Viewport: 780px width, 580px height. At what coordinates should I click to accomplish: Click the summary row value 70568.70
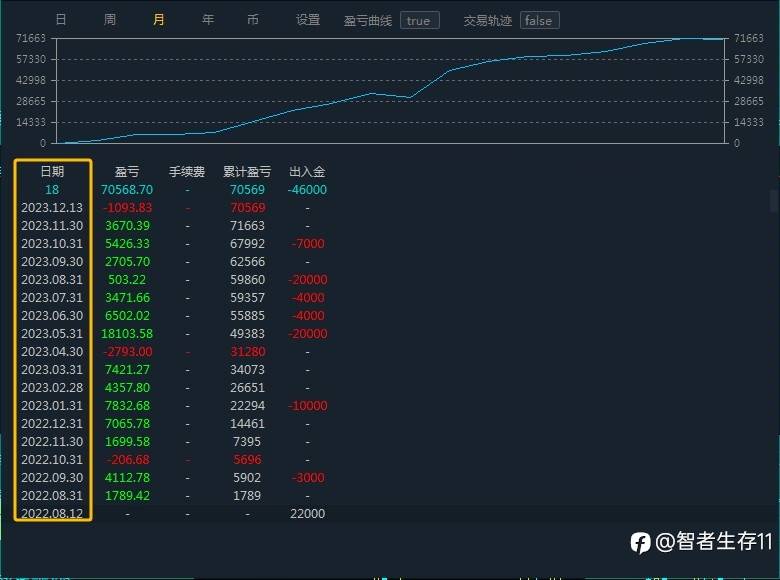127,190
